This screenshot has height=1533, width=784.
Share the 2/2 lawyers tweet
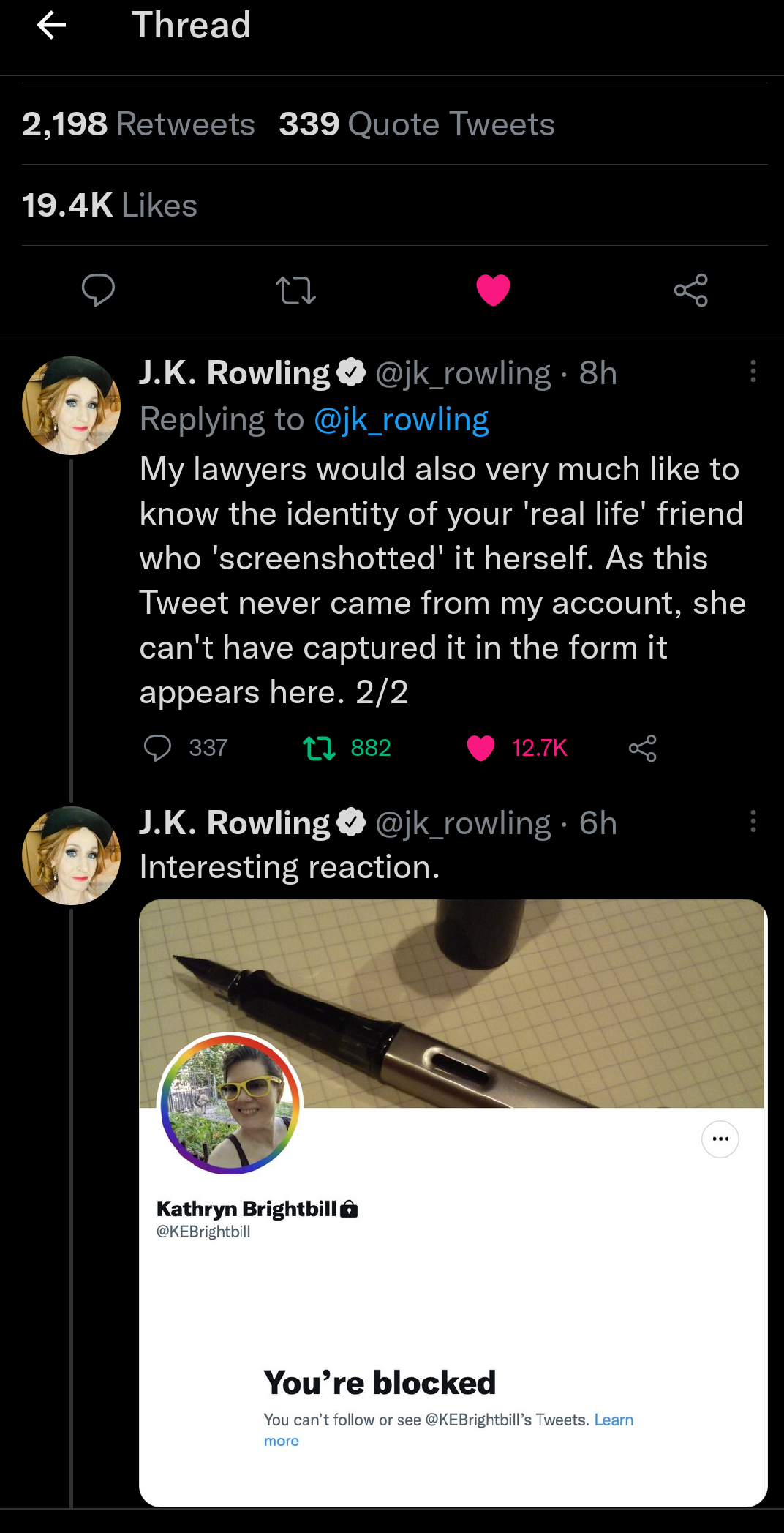[643, 748]
